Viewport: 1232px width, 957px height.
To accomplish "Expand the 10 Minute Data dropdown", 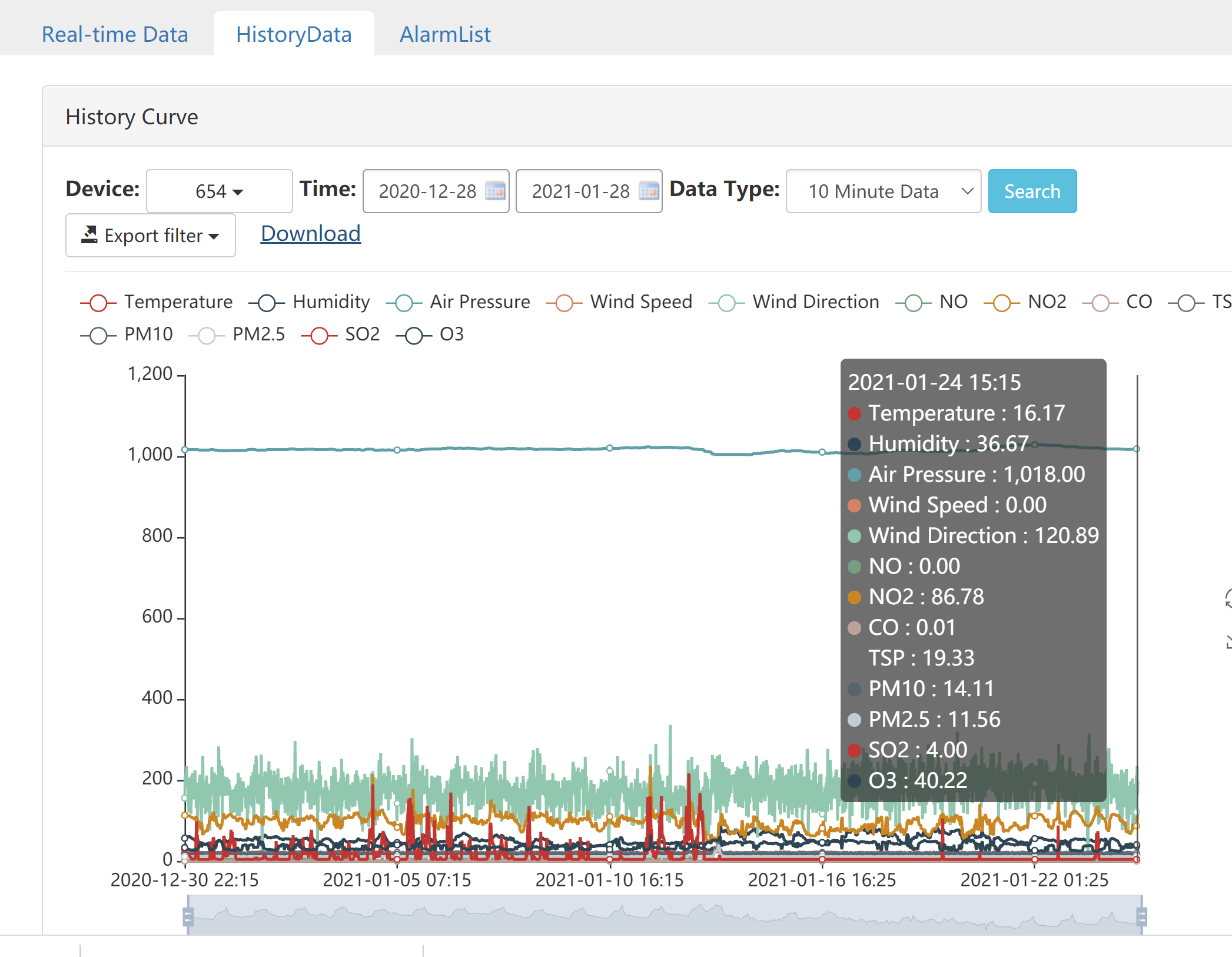I will click(x=883, y=191).
